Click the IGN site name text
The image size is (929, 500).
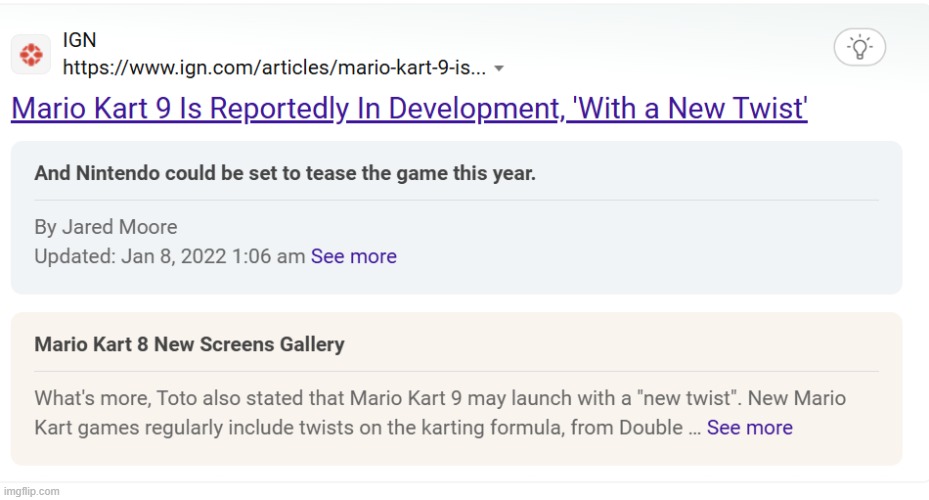(x=79, y=41)
